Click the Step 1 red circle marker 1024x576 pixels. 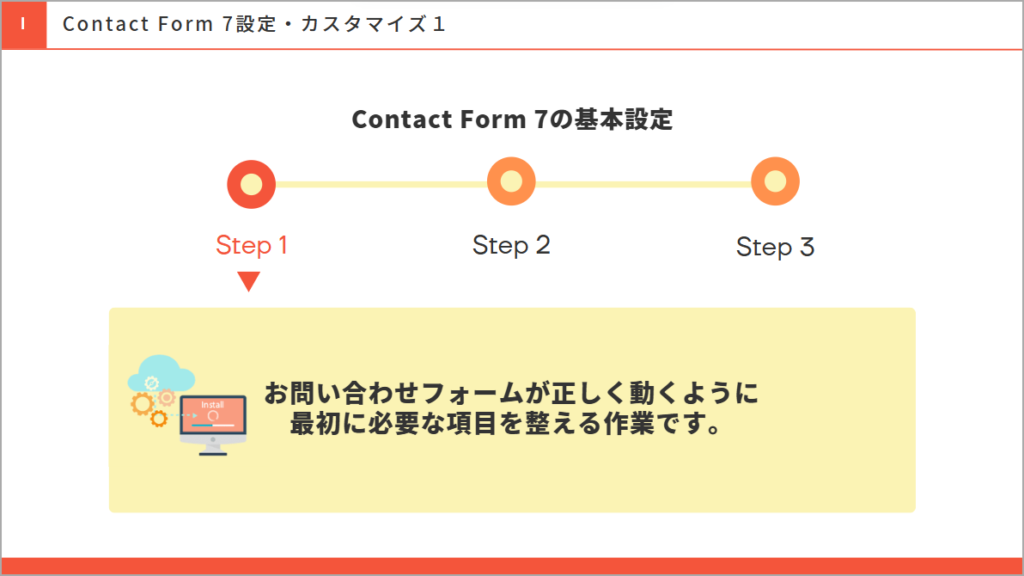tap(251, 184)
